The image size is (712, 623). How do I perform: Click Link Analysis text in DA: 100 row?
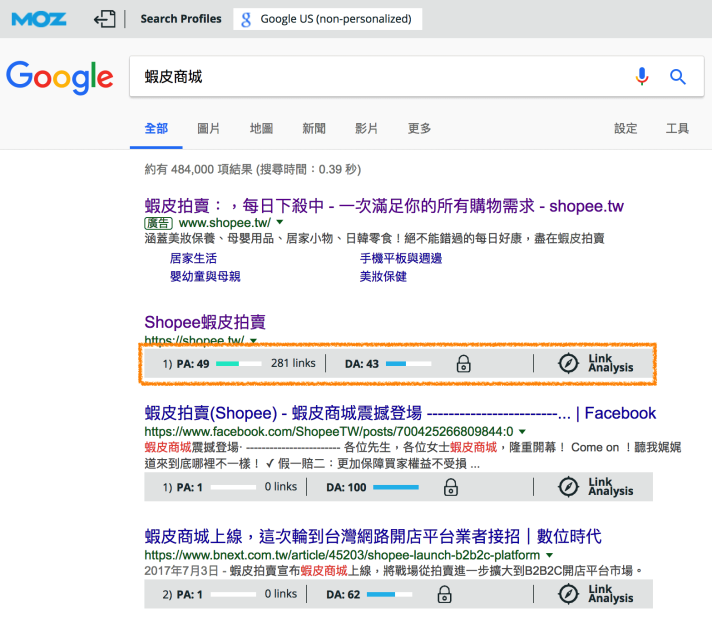pos(611,487)
